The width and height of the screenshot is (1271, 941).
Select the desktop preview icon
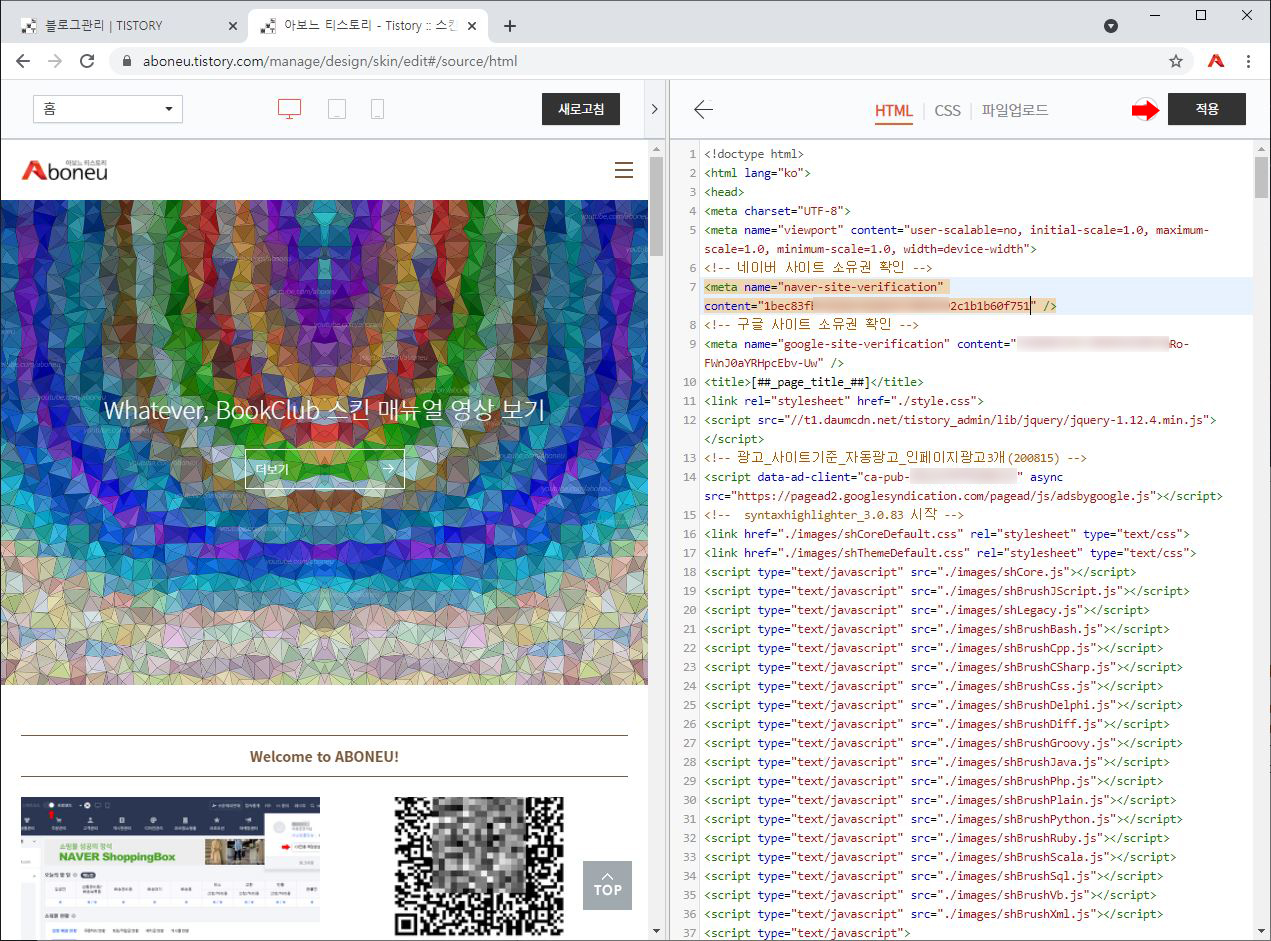pyautogui.click(x=289, y=109)
